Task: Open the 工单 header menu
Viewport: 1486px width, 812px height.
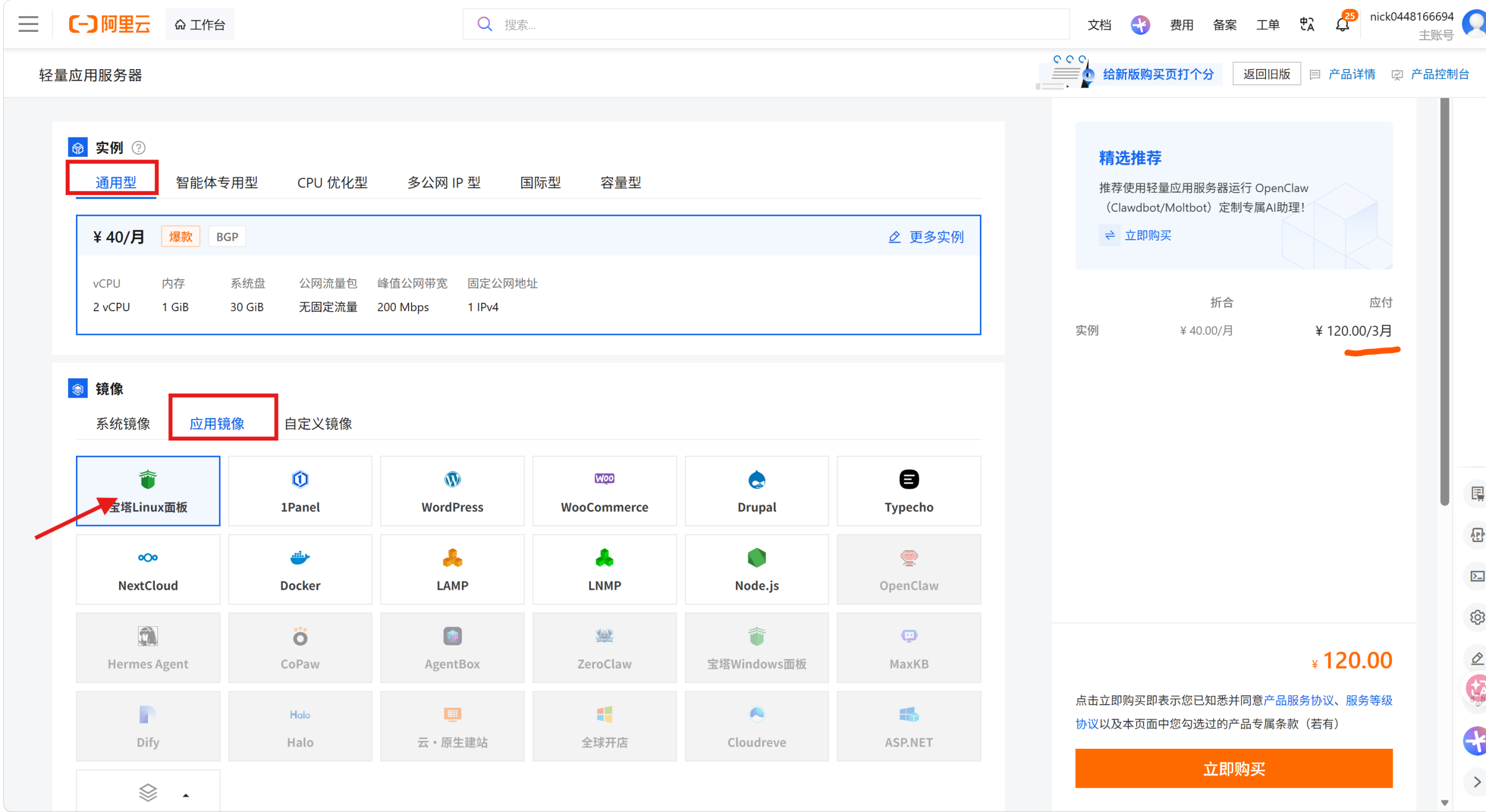Action: (x=1268, y=24)
